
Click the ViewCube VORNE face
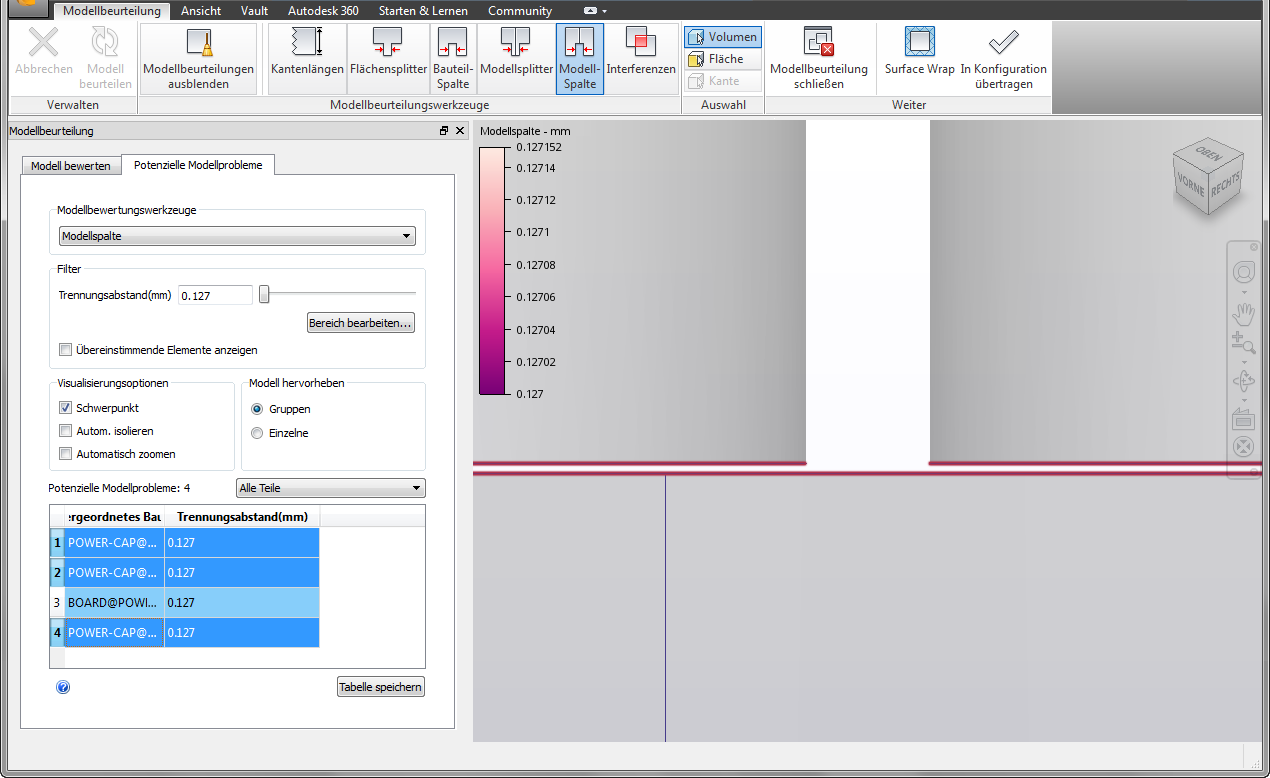pos(1190,185)
